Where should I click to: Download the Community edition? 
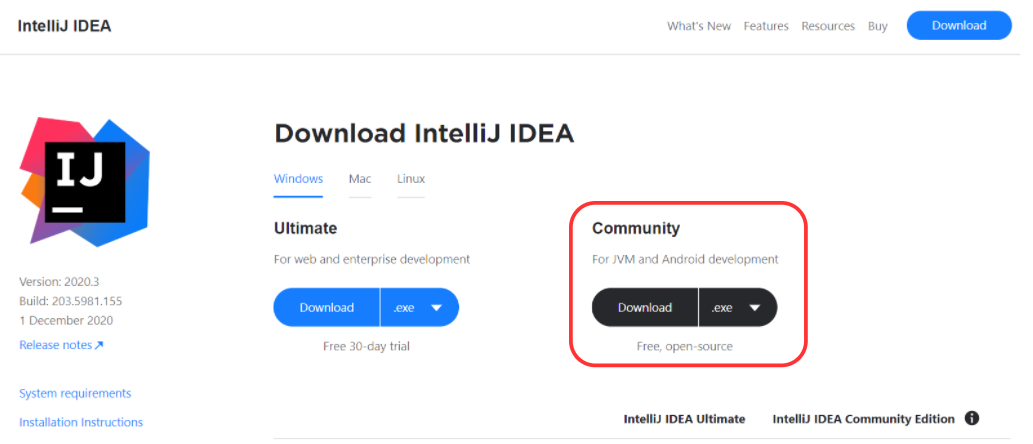pos(645,308)
